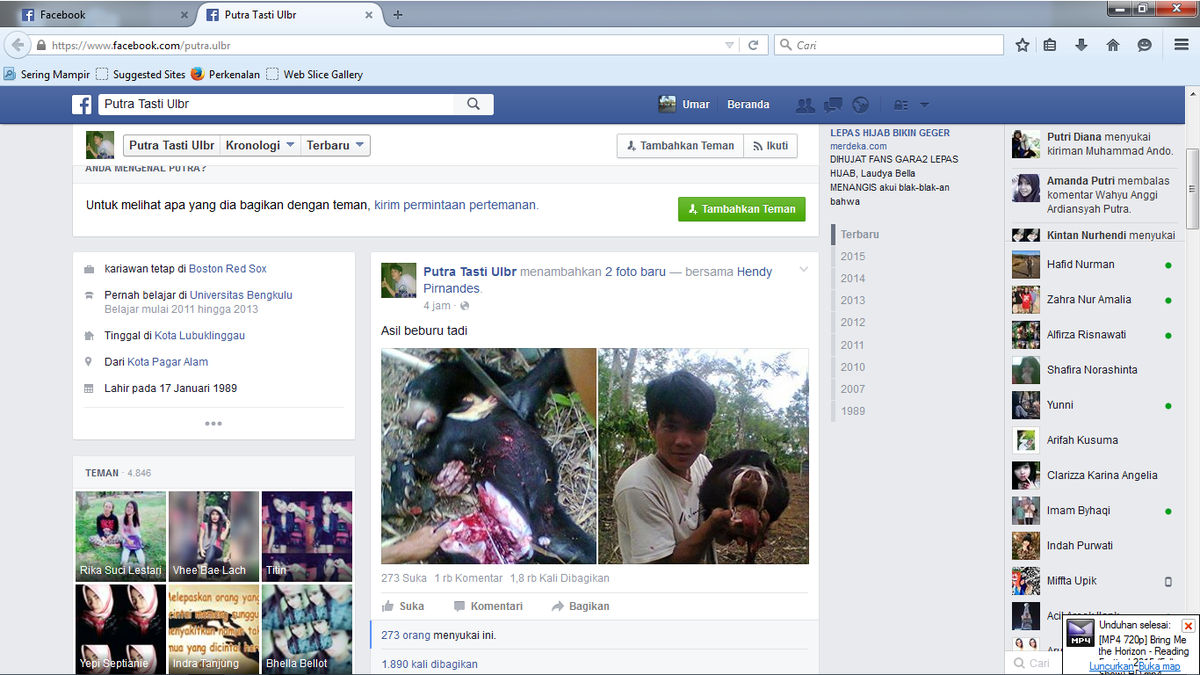This screenshot has width=1200, height=675.
Task: Open URL bar history dropdown arrow
Action: (x=729, y=45)
